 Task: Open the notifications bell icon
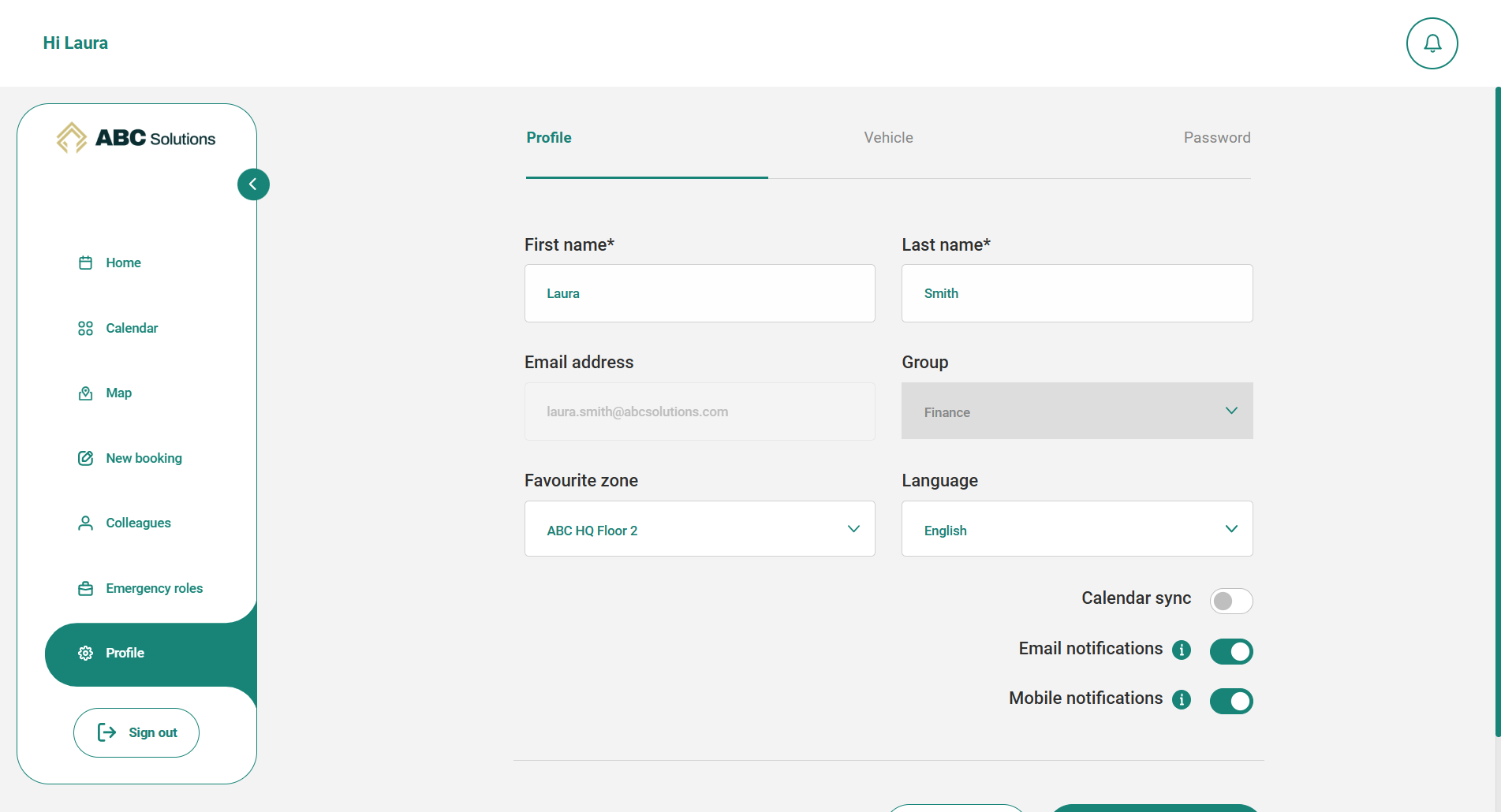point(1432,43)
